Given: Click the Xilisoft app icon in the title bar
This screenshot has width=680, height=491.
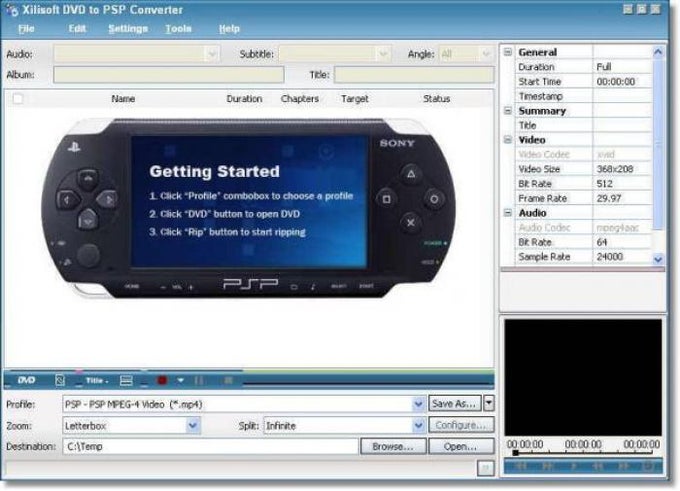Looking at the screenshot, I should 11,10.
